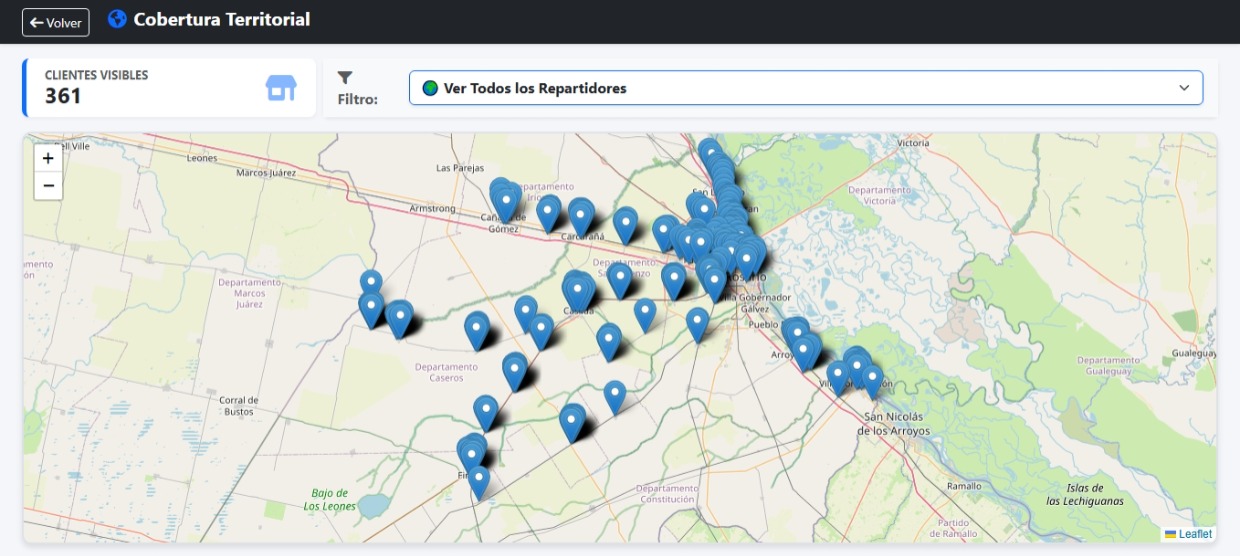The height and width of the screenshot is (556, 1240).
Task: Click the funnel filter icon above Filtro
Action: tap(345, 77)
